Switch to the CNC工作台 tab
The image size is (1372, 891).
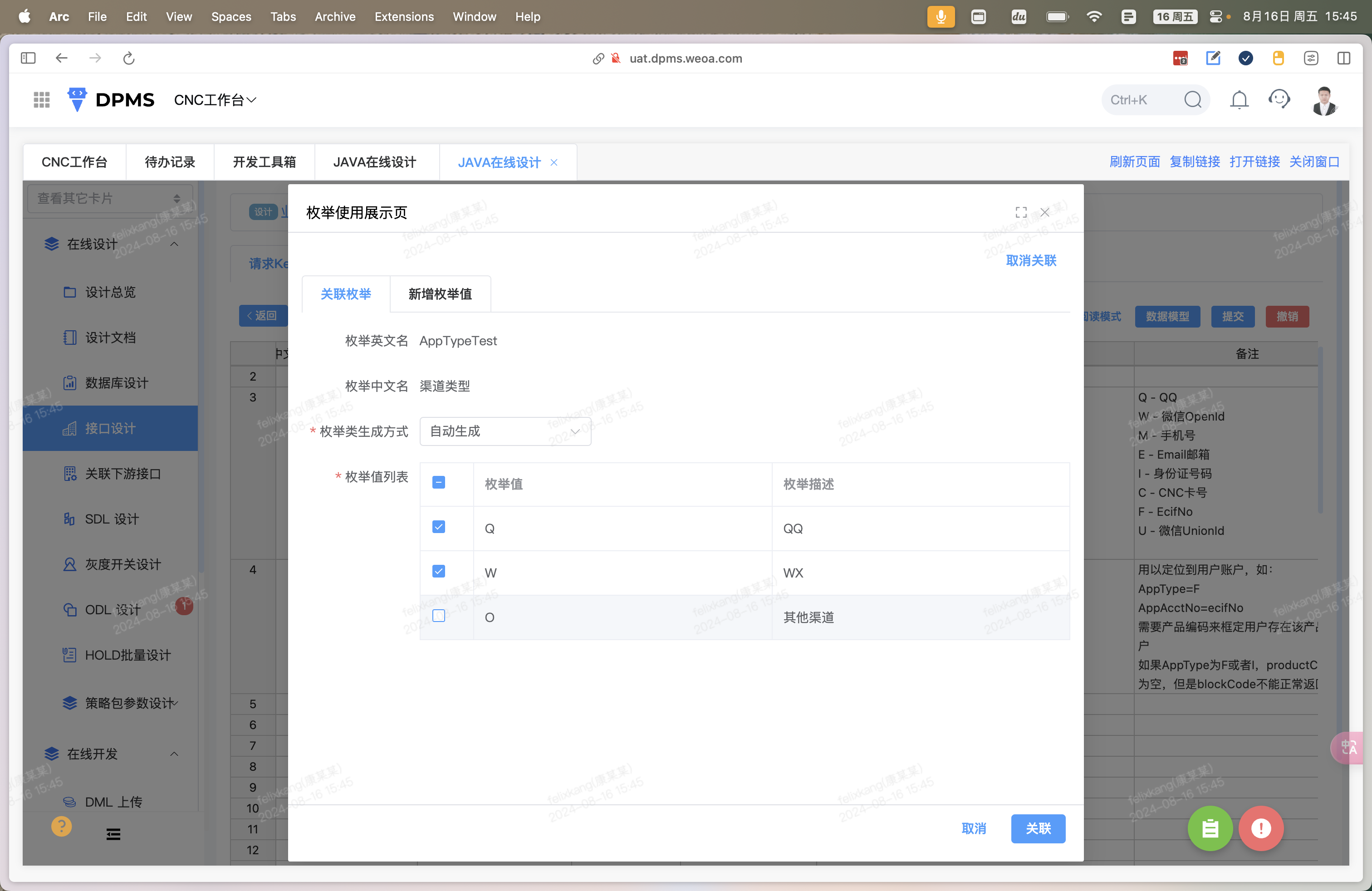pyautogui.click(x=75, y=162)
